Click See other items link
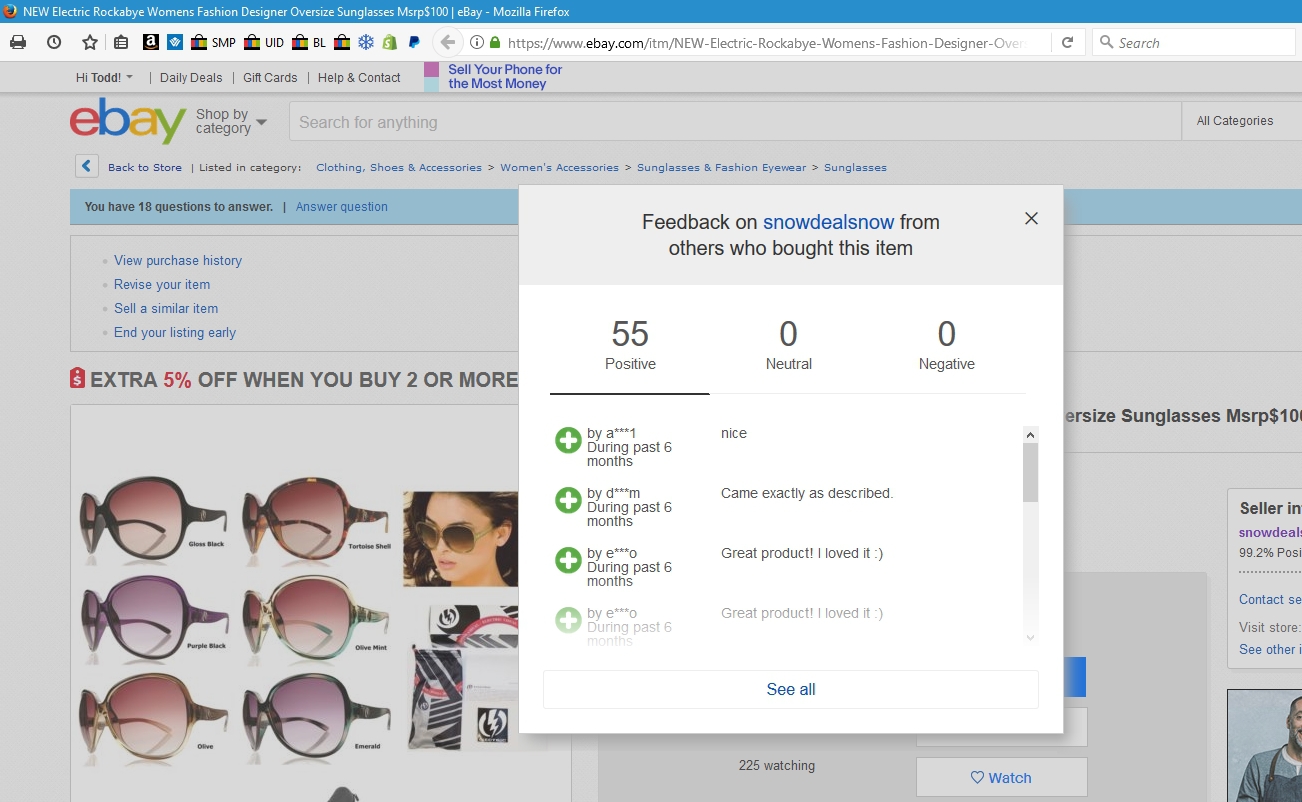This screenshot has height=802, width=1302. [x=1269, y=649]
